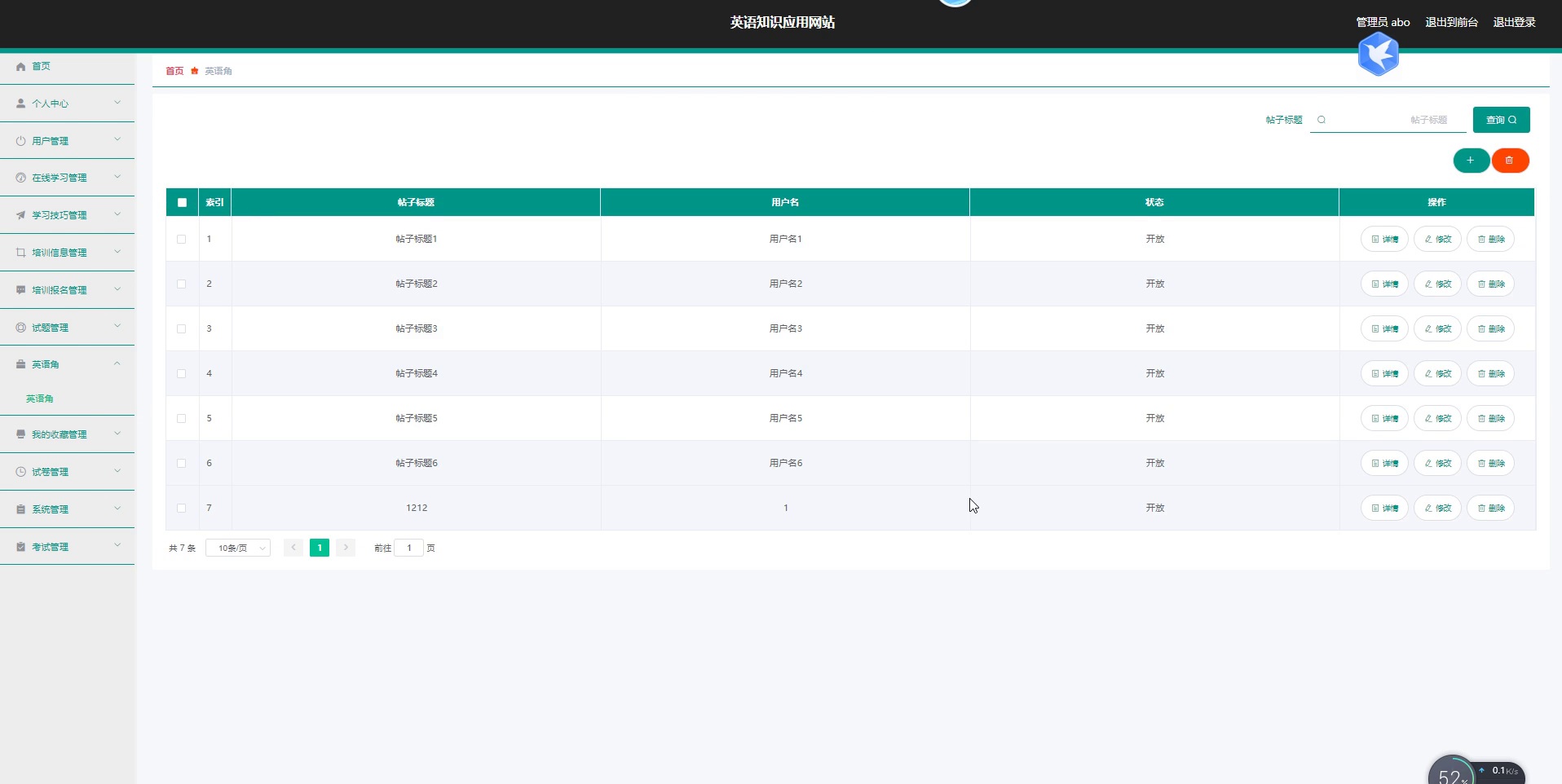1562x784 pixels.
Task: Expand 在线学习管理 chevron
Action: point(117,177)
